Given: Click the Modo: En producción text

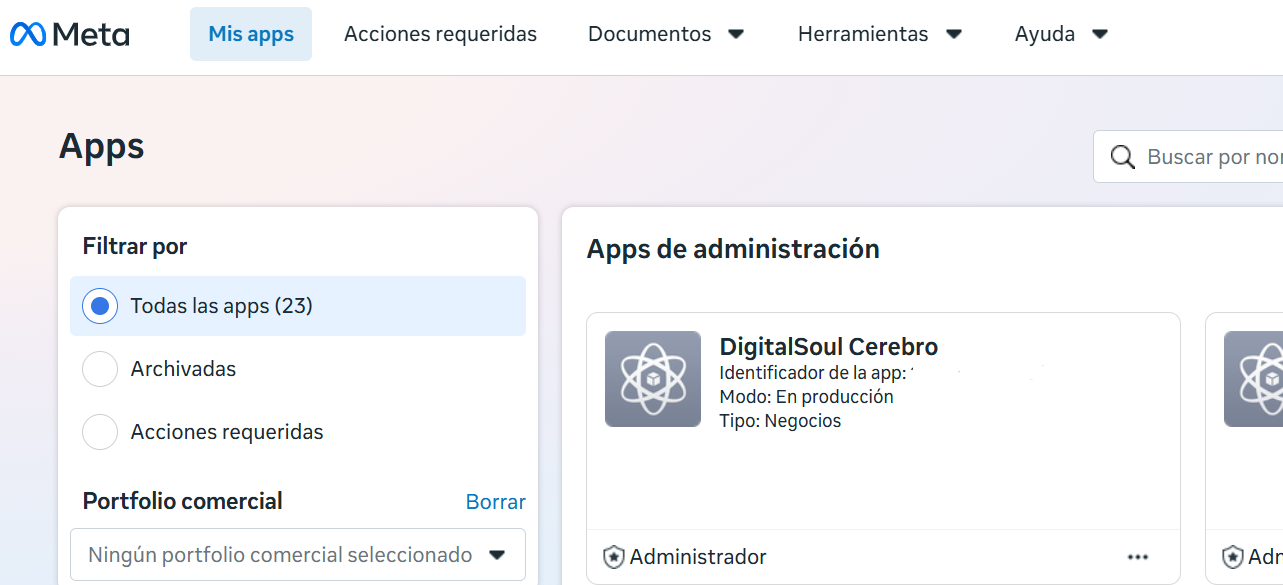Looking at the screenshot, I should coord(806,397).
